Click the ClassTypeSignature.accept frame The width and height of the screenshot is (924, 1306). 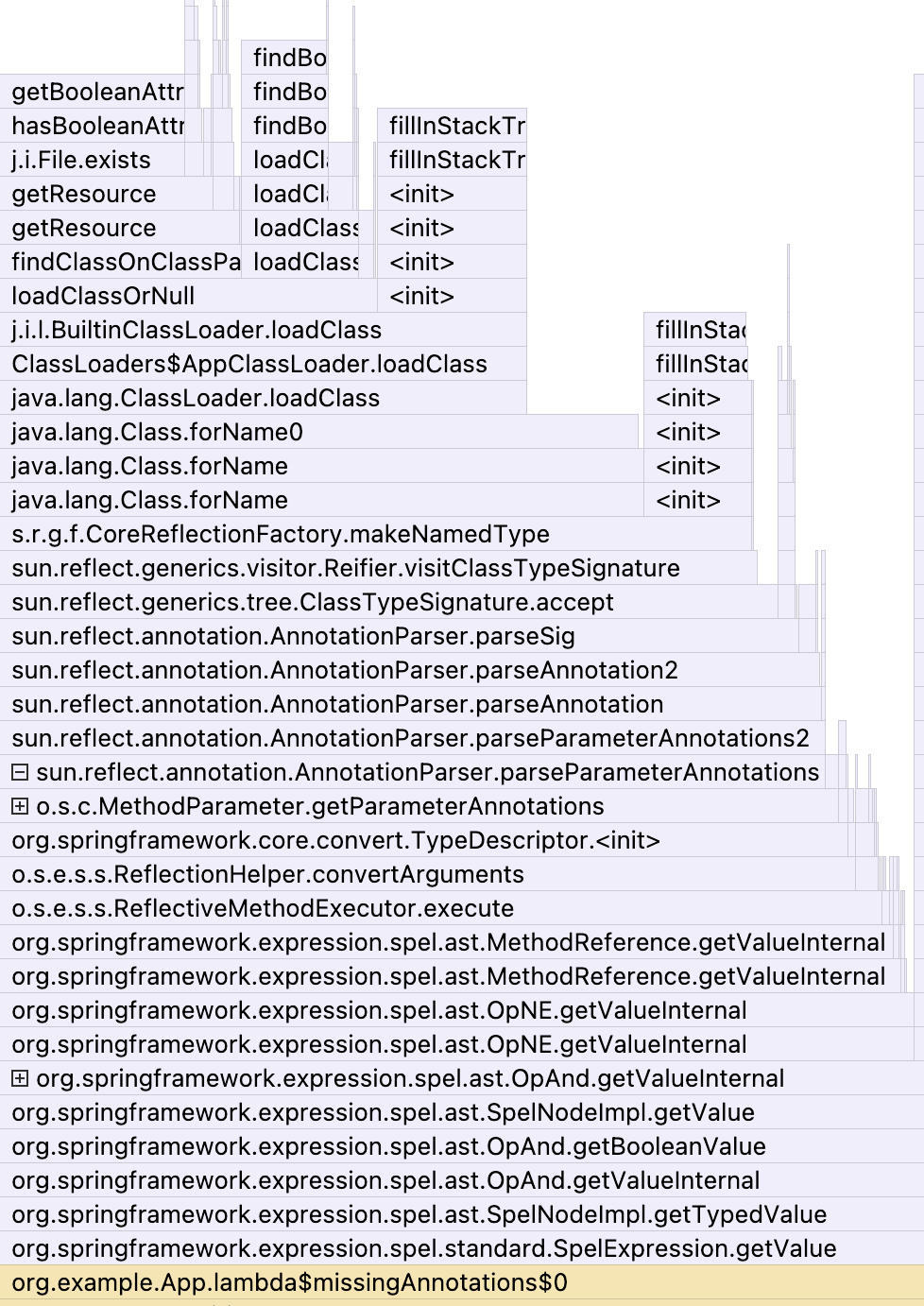tap(388, 602)
